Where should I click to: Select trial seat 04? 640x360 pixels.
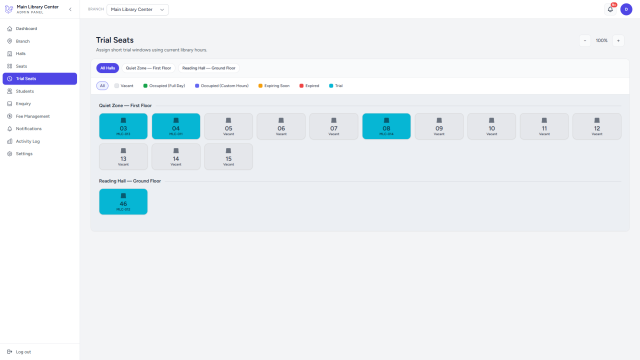(x=176, y=126)
